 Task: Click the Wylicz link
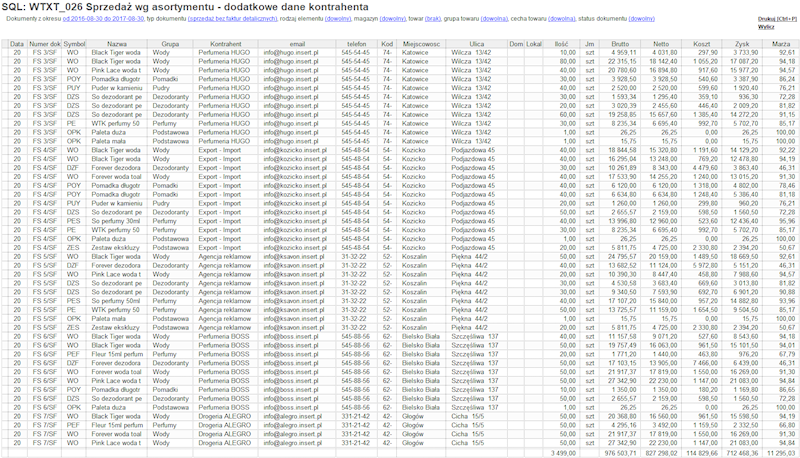point(765,27)
